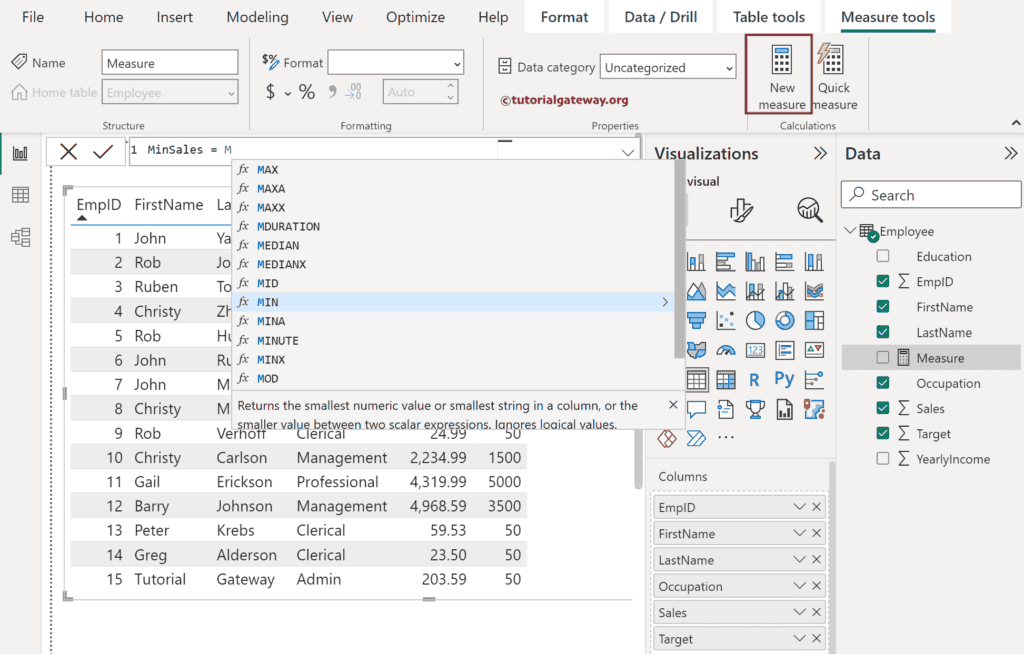The image size is (1024, 654).
Task: Select the pie chart visual
Action: click(754, 321)
